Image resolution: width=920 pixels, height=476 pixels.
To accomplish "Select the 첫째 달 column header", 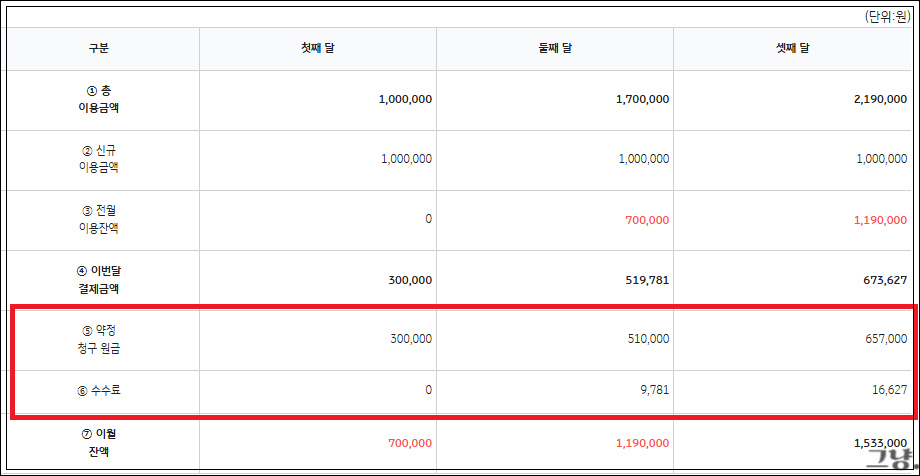I will 317,49.
